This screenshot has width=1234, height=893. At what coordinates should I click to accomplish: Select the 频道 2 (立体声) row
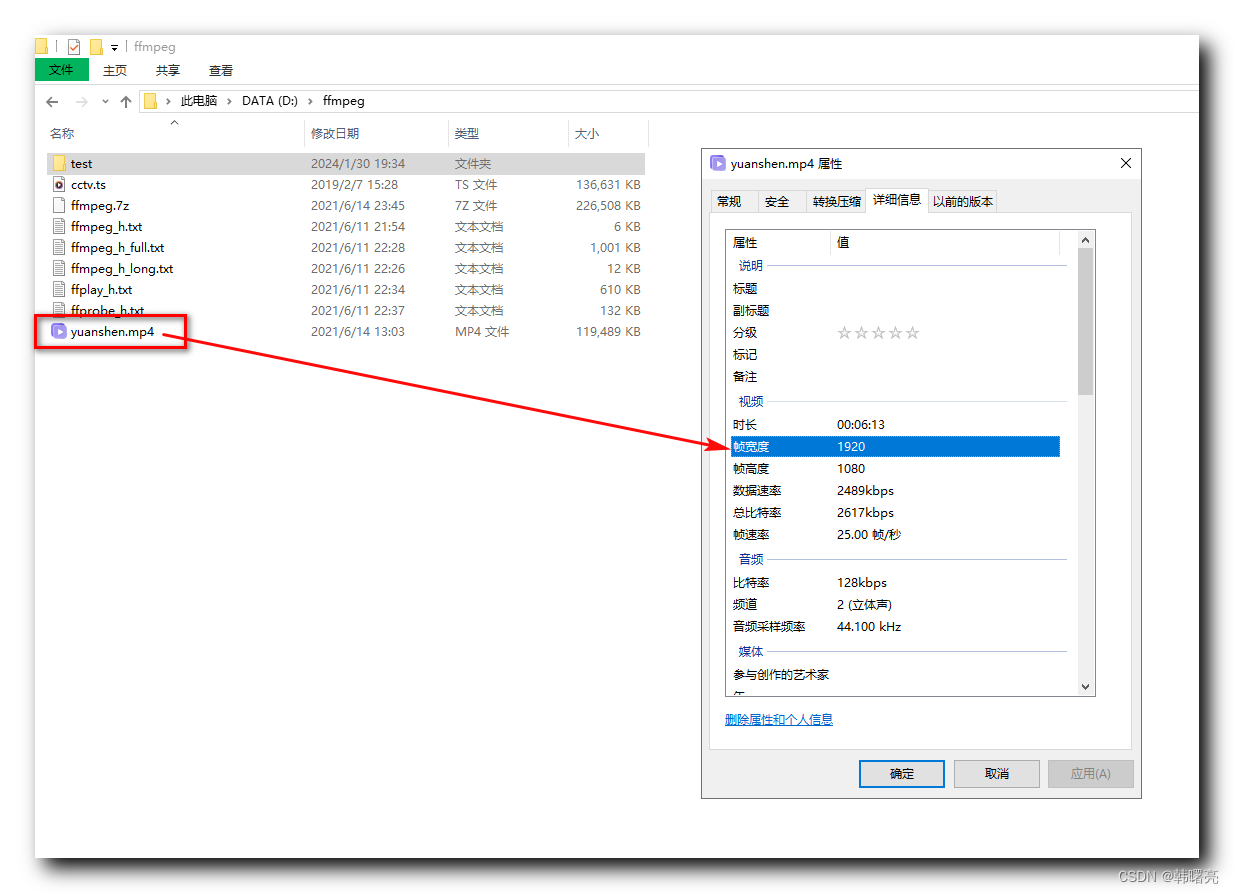895,605
